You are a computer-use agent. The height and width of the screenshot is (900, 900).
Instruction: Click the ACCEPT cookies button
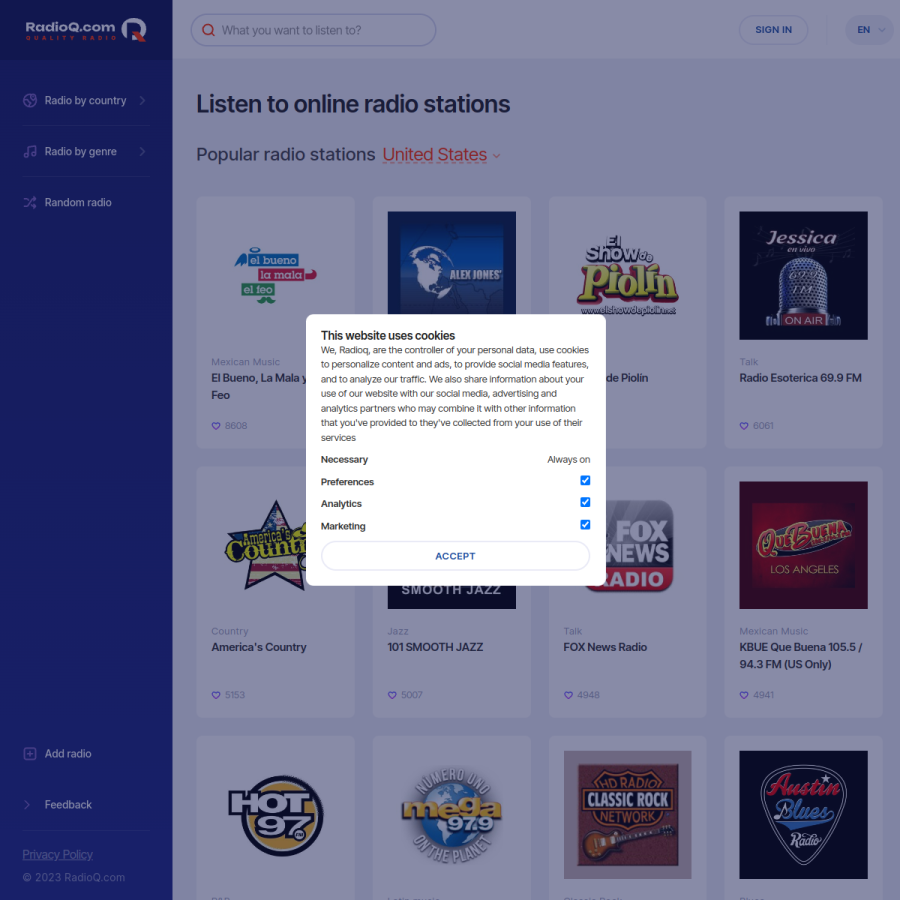pyautogui.click(x=455, y=556)
